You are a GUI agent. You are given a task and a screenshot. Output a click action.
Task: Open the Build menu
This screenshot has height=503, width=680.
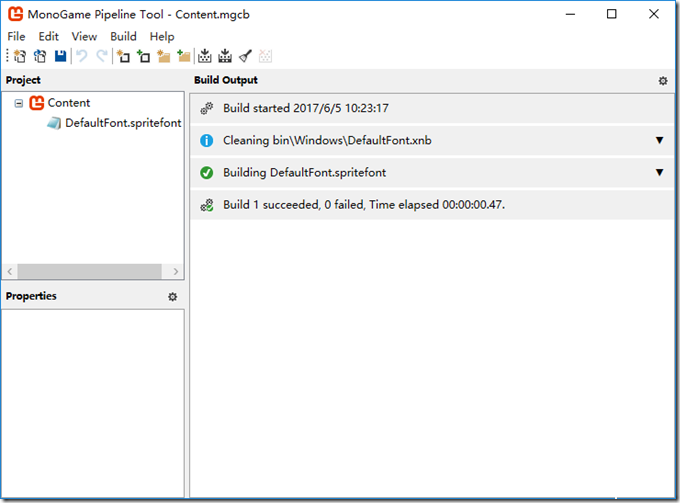(123, 37)
